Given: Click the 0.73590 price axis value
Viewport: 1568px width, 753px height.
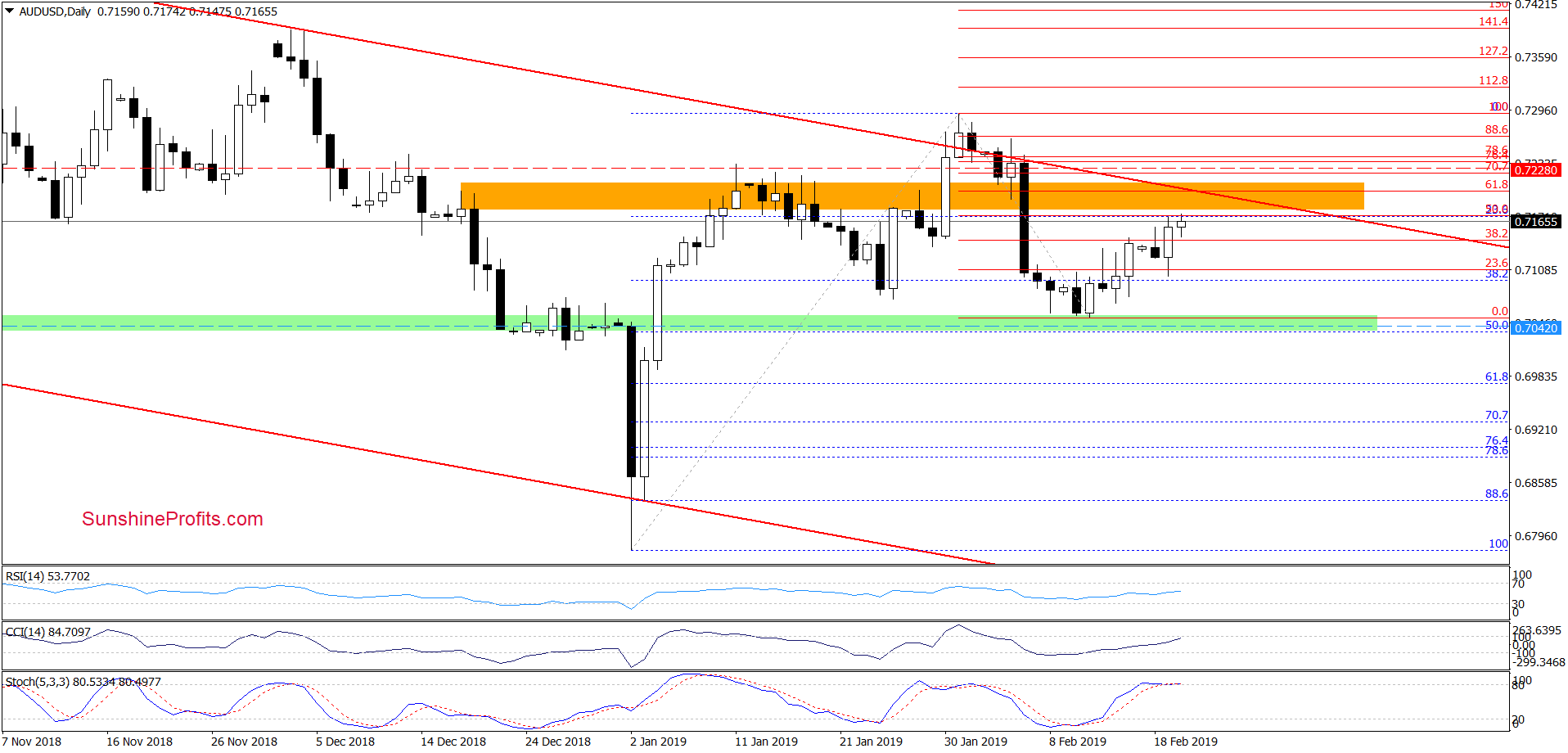Looking at the screenshot, I should click(1536, 57).
